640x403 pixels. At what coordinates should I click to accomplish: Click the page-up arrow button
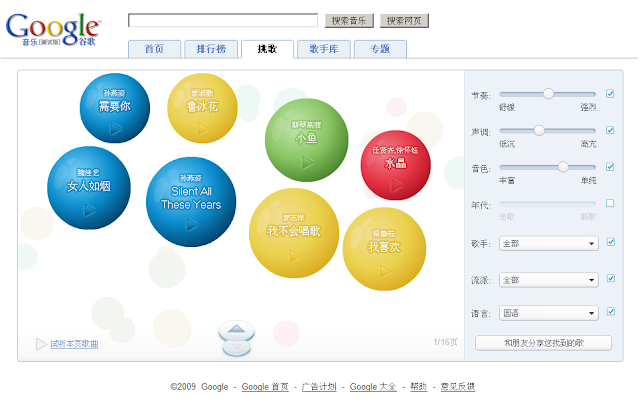236,330
